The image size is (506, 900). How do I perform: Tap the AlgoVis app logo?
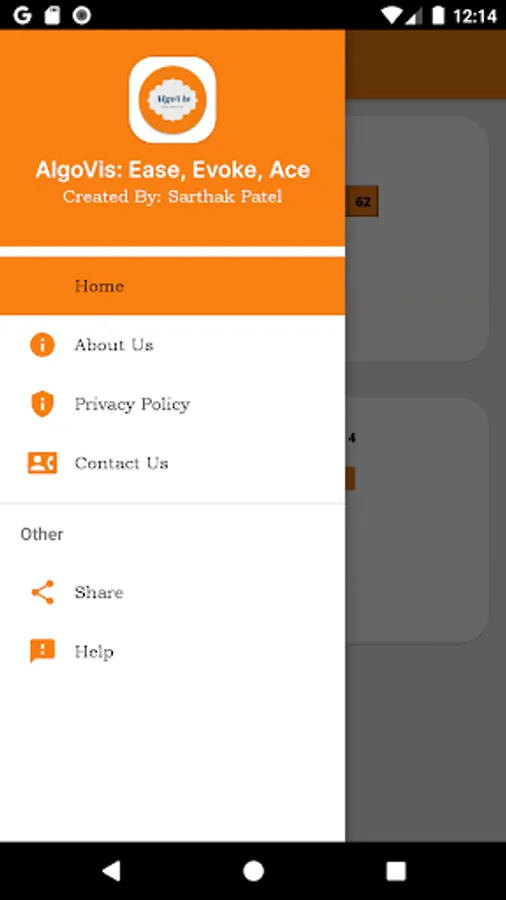coord(172,99)
